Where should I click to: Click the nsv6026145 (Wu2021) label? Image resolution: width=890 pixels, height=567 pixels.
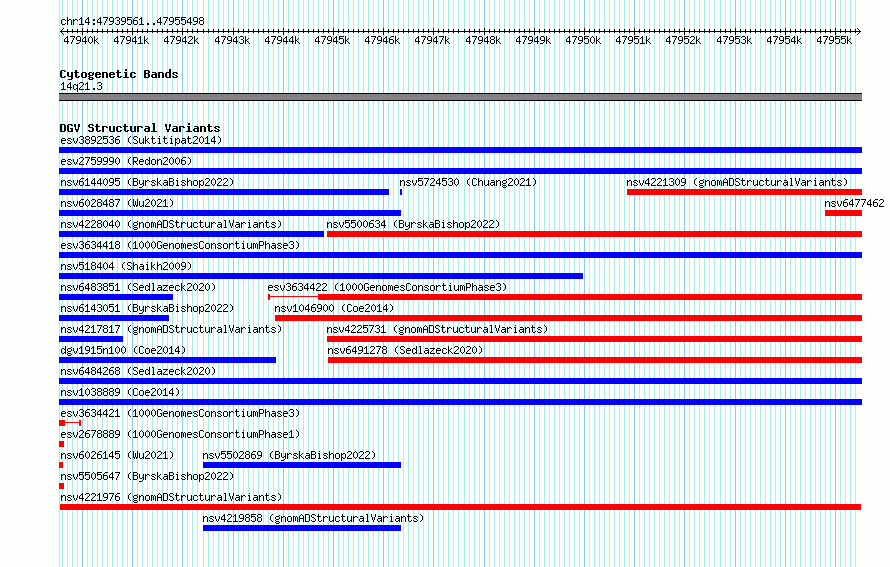coord(117,455)
